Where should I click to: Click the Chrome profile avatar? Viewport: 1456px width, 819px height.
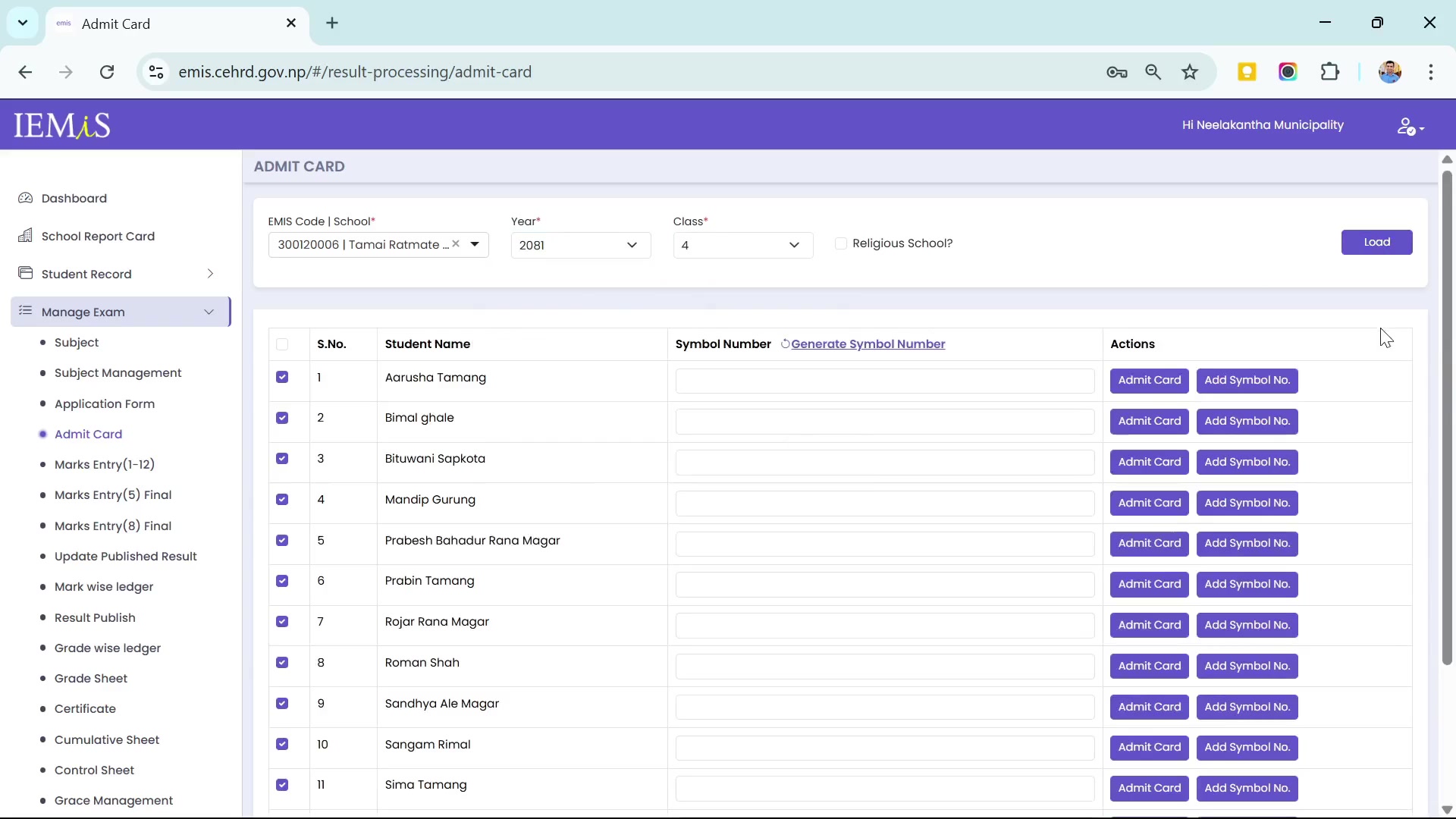tap(1389, 72)
